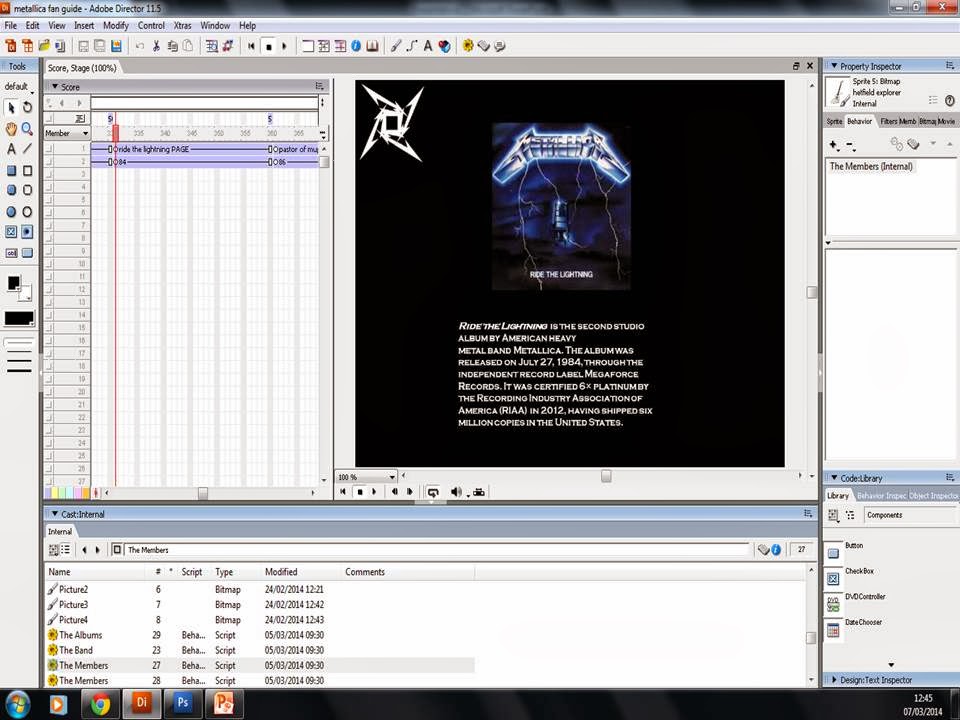960x720 pixels.
Task: Collapse the Score panel triangle
Action: pyautogui.click(x=54, y=86)
